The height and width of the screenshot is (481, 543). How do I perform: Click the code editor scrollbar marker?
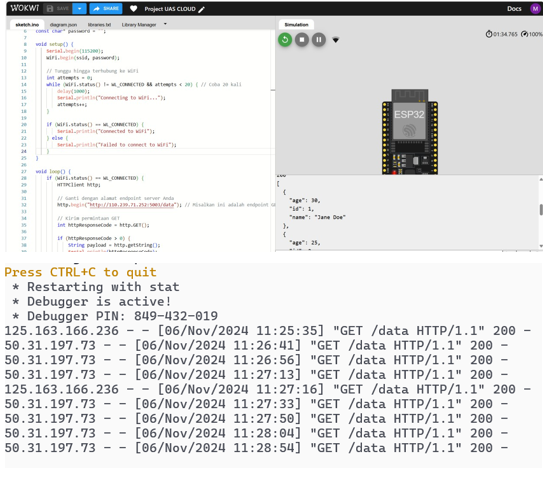pos(273,90)
